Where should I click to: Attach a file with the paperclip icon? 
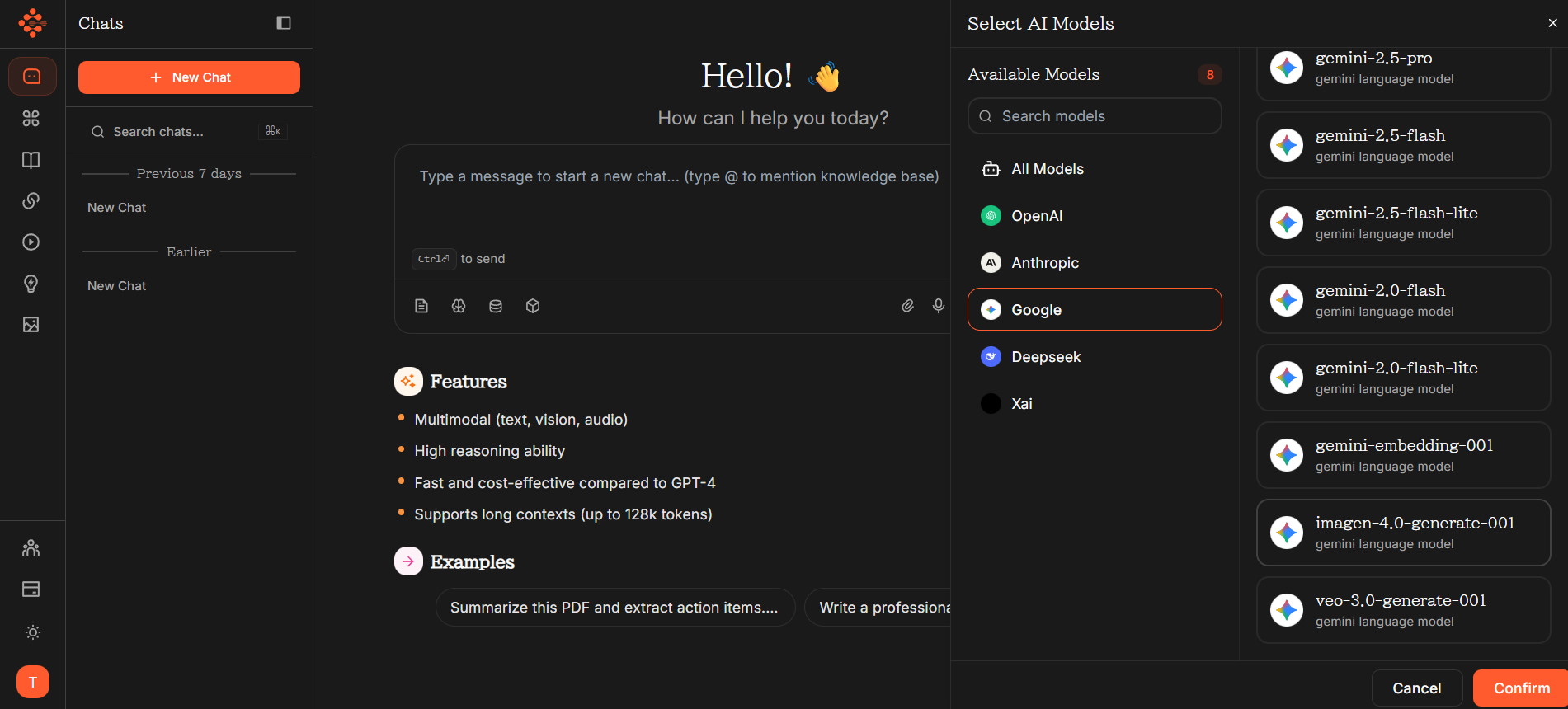click(907, 306)
